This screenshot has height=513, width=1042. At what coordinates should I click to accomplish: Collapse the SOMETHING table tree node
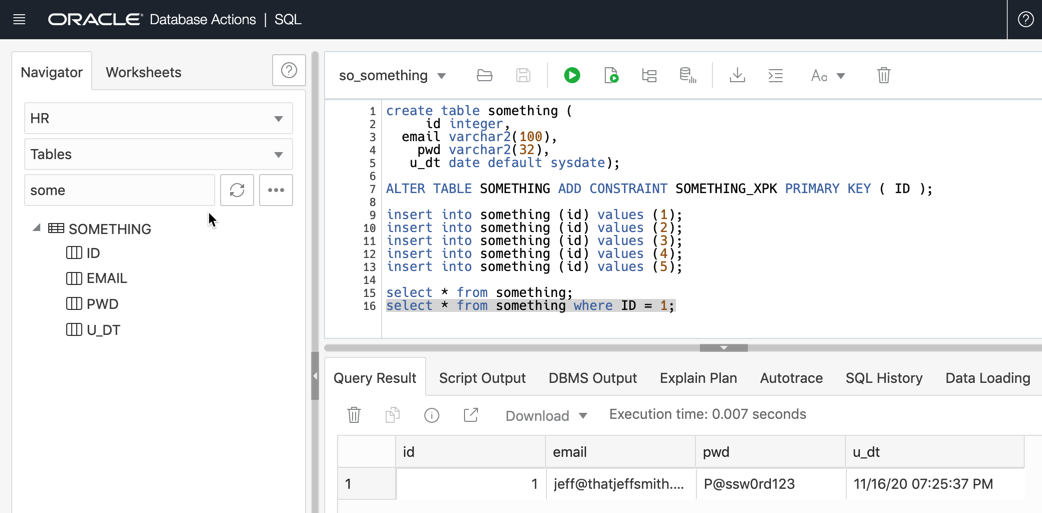click(36, 229)
